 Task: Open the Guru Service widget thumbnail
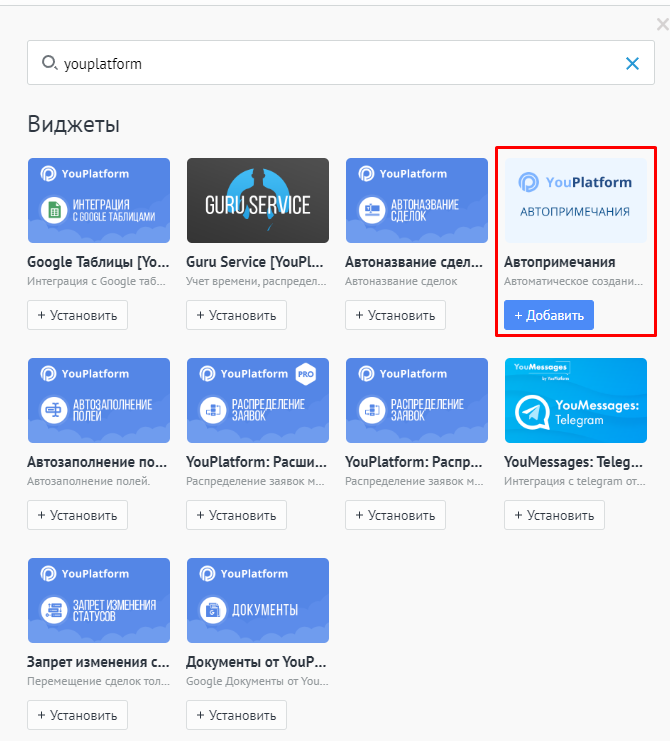pyautogui.click(x=258, y=200)
